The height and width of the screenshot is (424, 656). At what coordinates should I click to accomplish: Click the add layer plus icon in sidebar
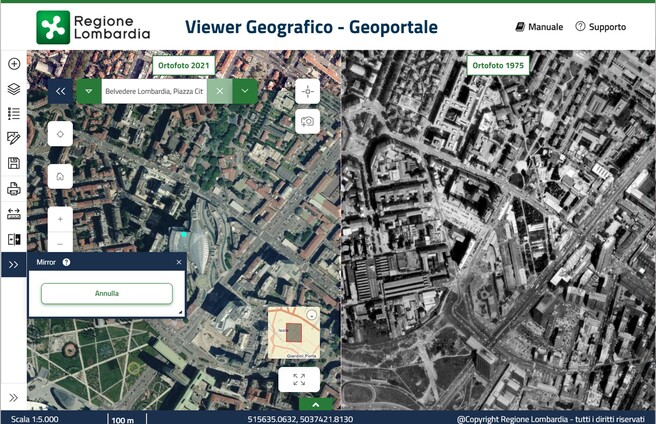(14, 64)
